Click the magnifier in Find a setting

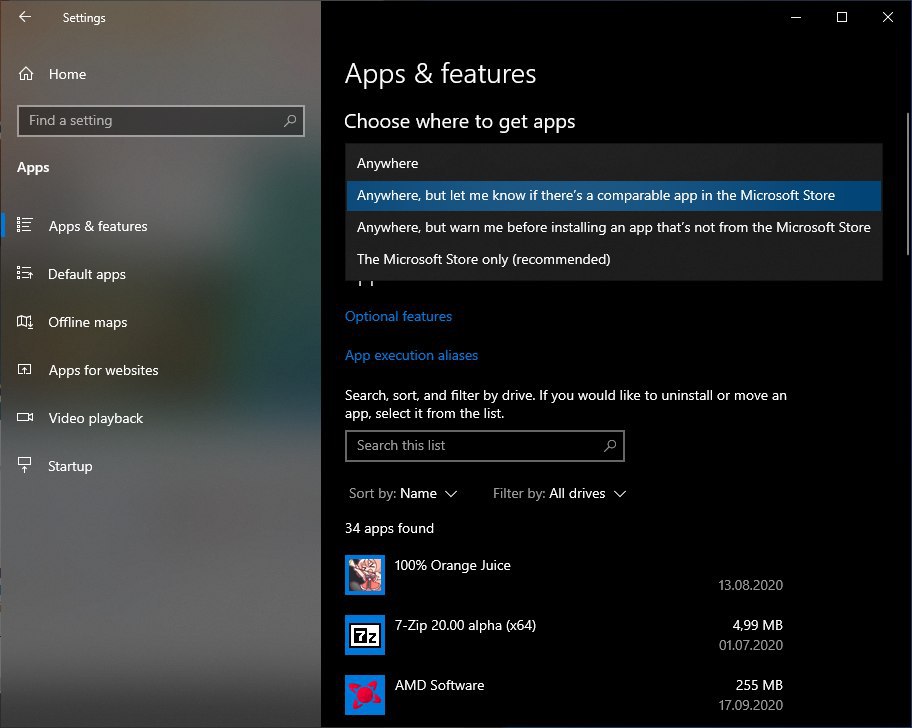pyautogui.click(x=290, y=120)
